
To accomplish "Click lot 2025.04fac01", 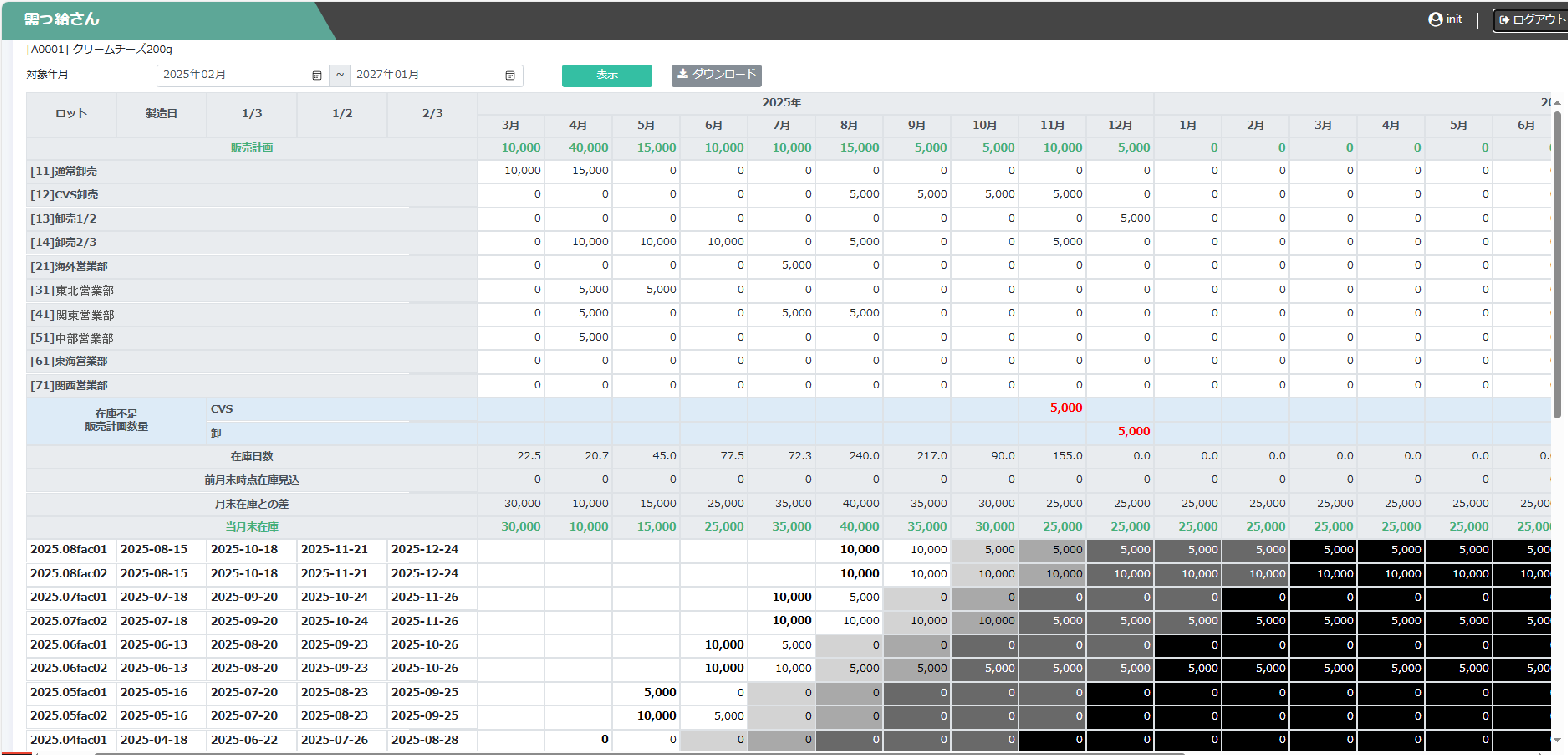I will tap(69, 740).
